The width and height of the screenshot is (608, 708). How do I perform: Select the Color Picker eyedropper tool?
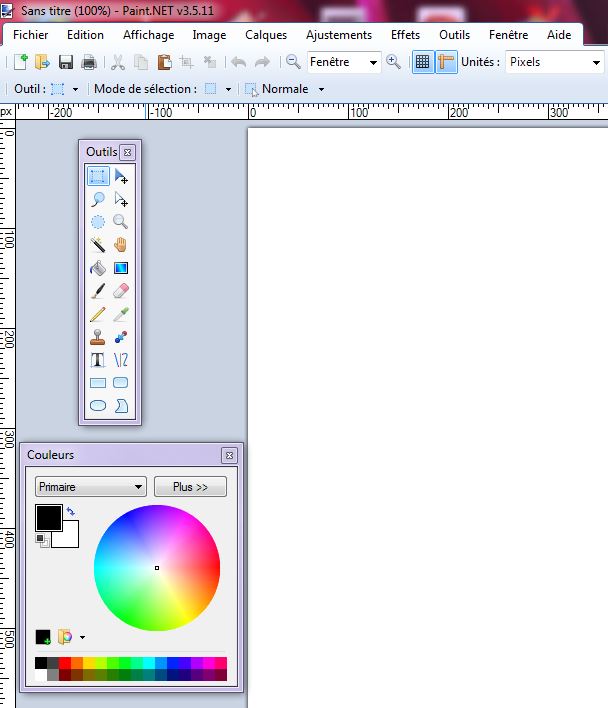121,314
